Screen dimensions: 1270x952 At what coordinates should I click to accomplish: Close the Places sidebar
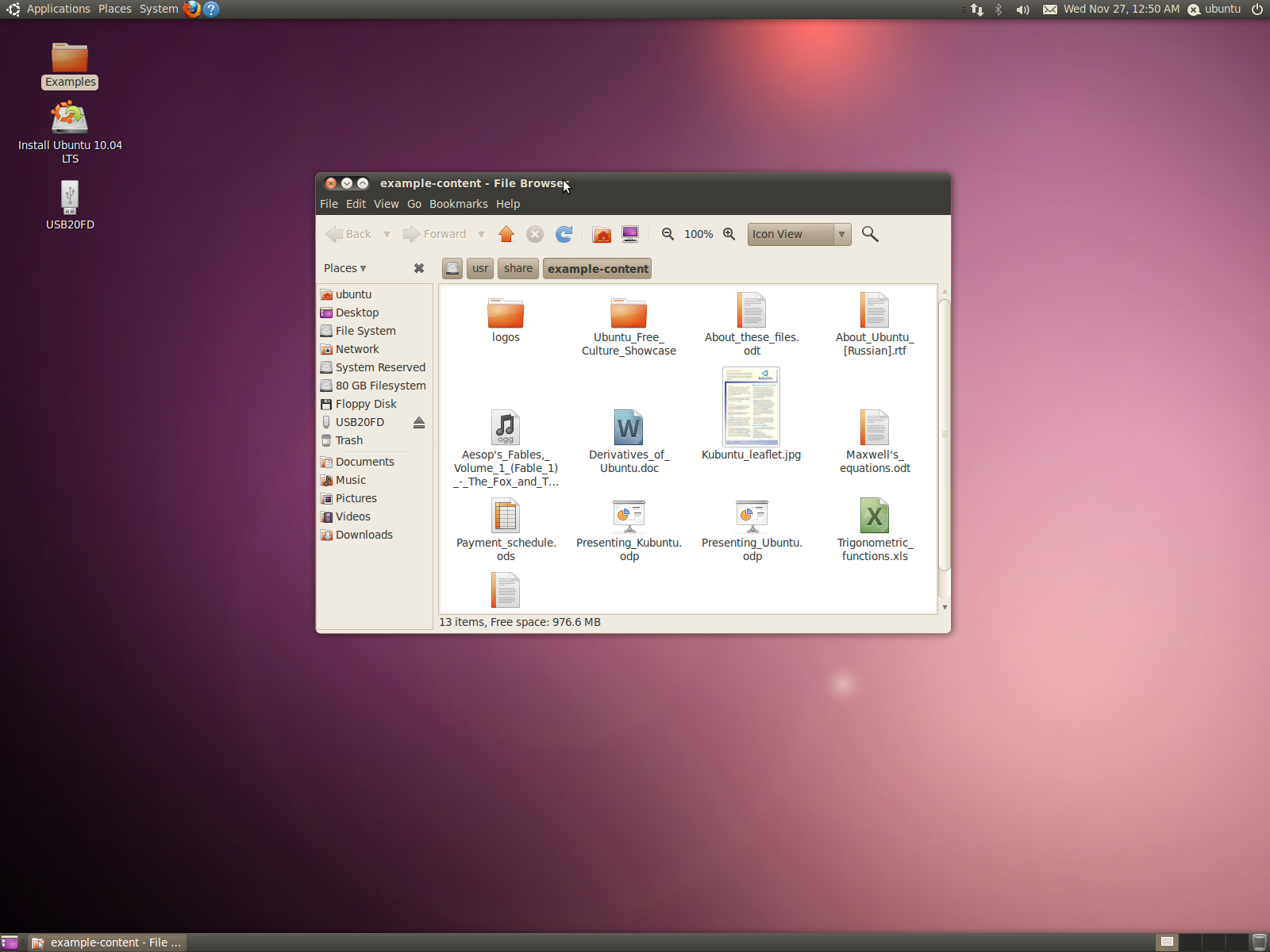click(x=419, y=268)
